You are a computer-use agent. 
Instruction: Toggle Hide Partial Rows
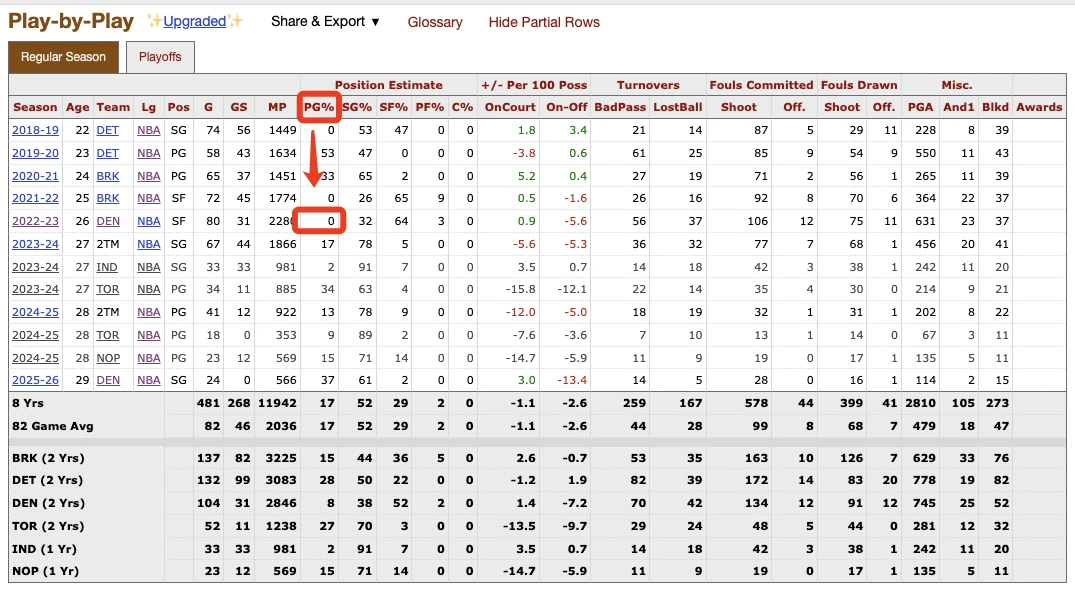[x=544, y=22]
